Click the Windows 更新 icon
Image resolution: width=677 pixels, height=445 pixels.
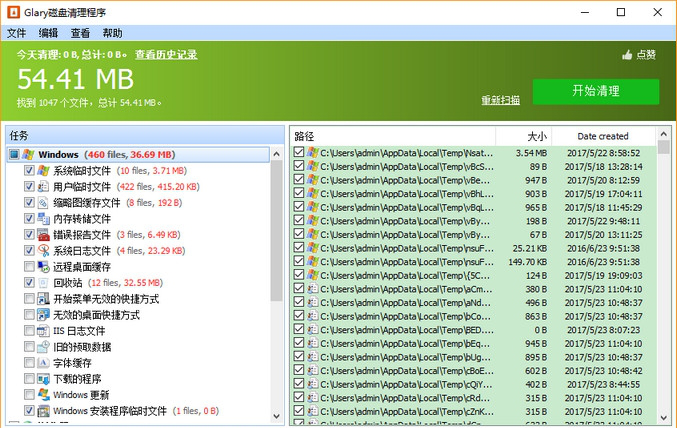[x=43, y=395]
